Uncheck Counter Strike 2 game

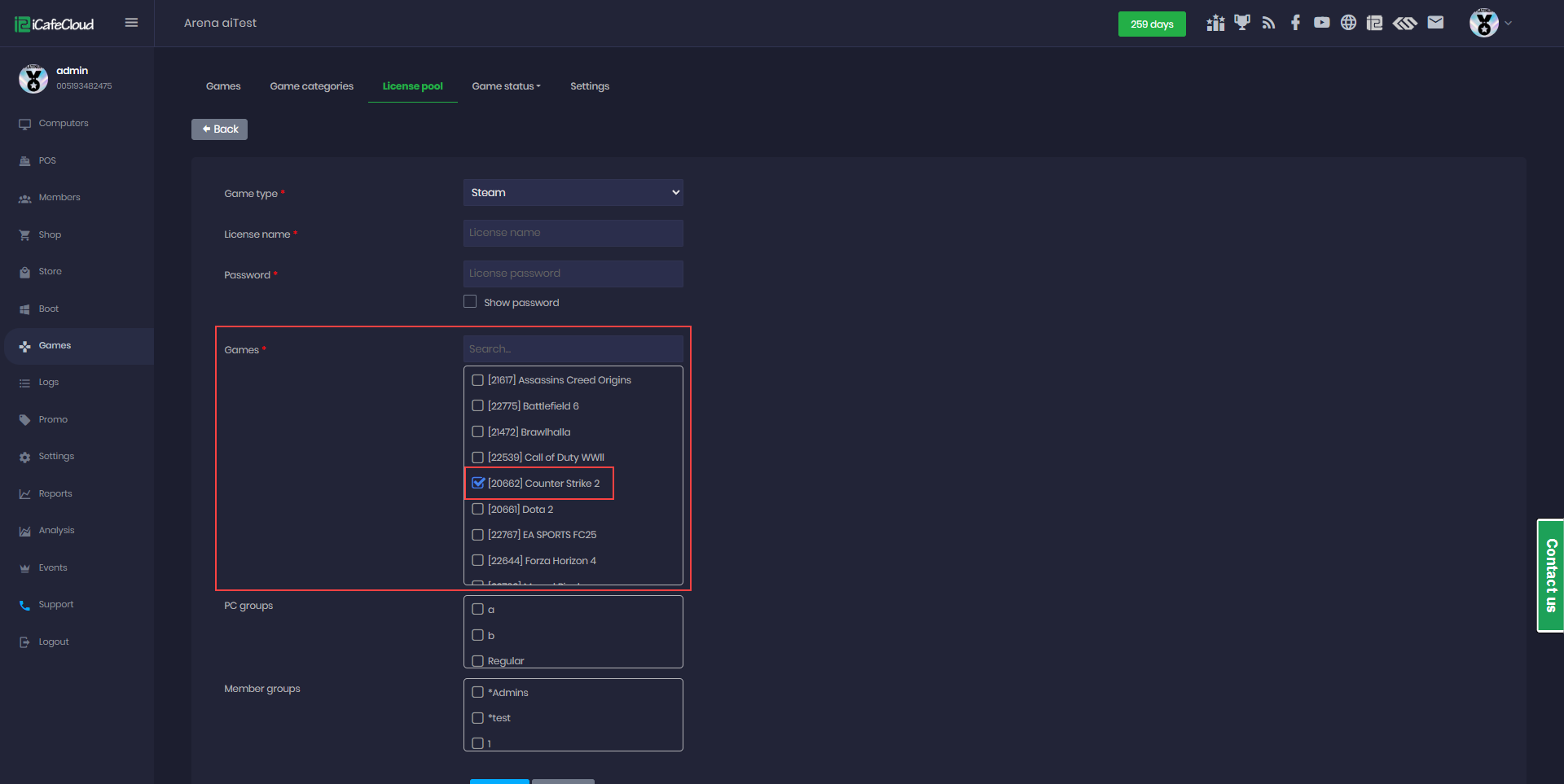(478, 483)
